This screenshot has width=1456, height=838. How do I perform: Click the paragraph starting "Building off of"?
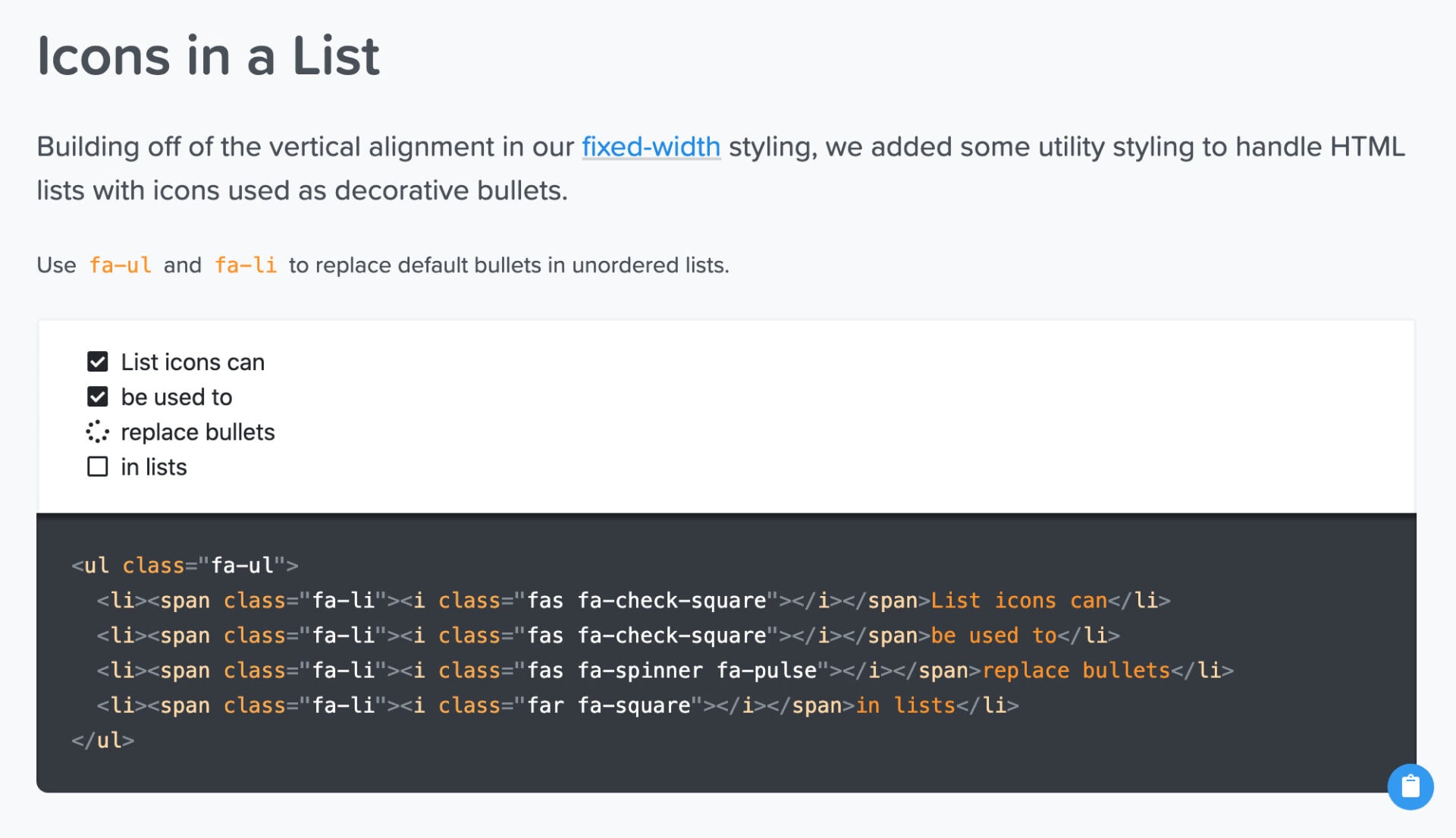[721, 168]
